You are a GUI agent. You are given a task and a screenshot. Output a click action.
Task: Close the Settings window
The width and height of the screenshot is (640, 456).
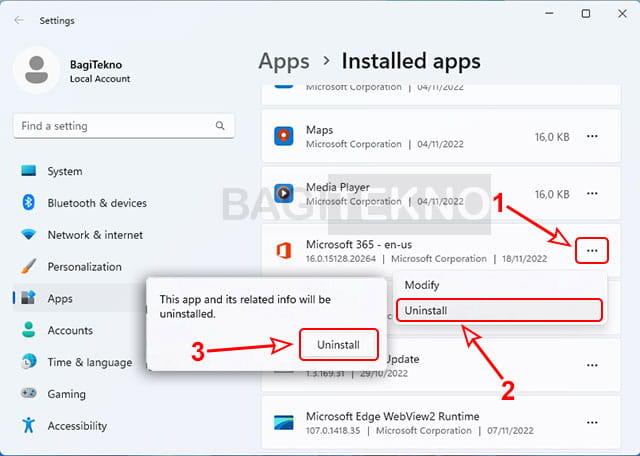pos(622,13)
